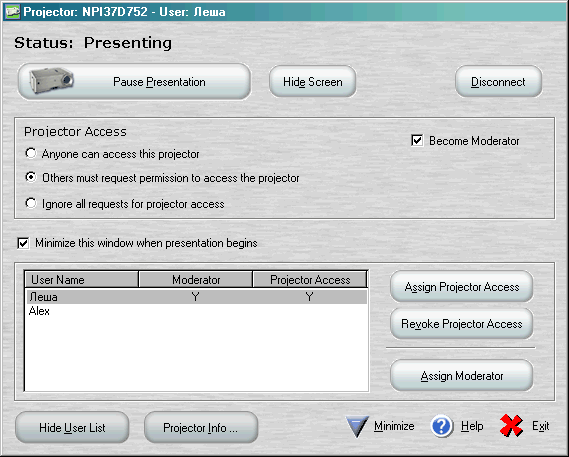The width and height of the screenshot is (569, 457).
Task: Click the Exit text label
Action: pyautogui.click(x=540, y=426)
